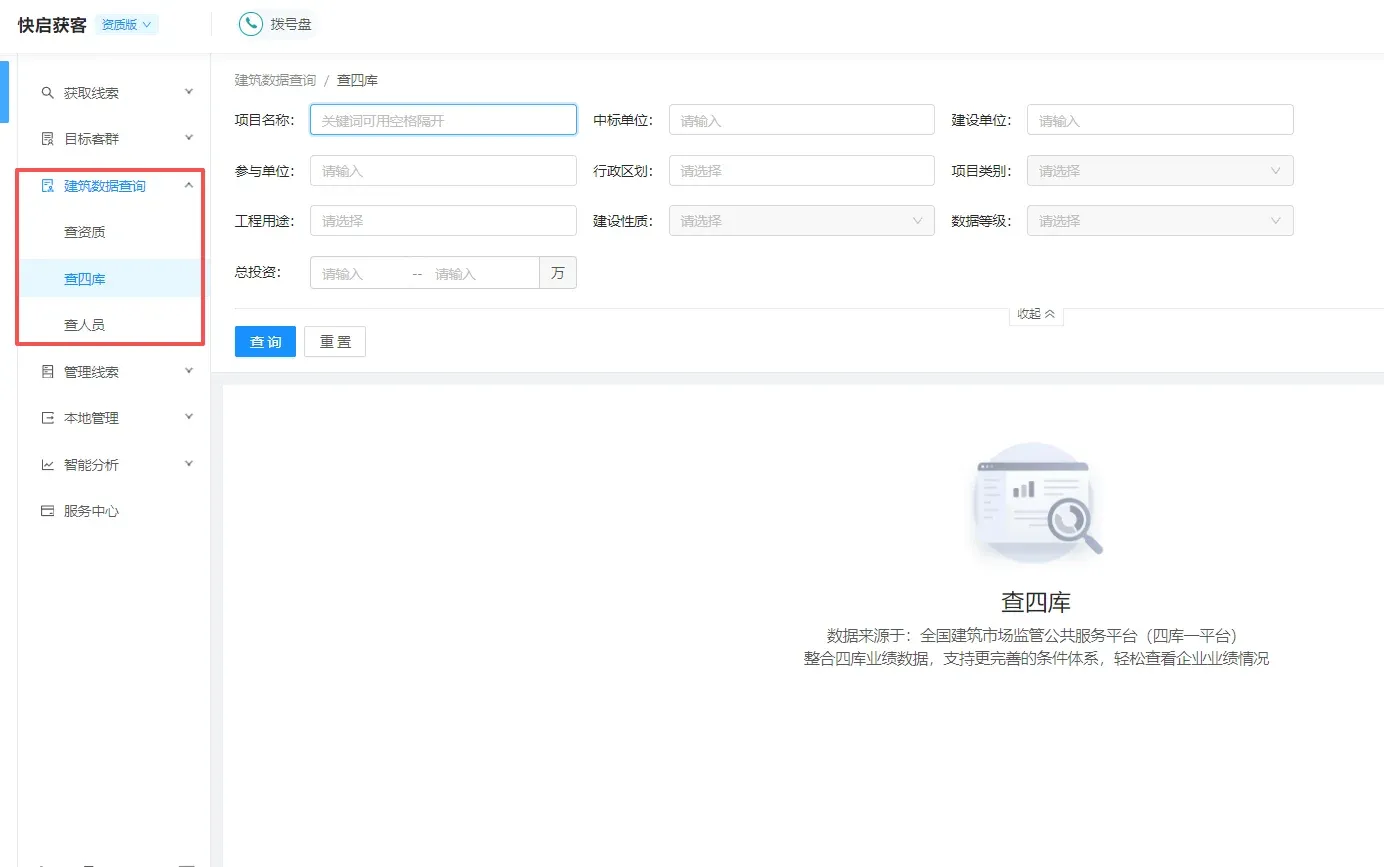
Task: Click the 获取线索 search icon in sidebar
Action: (x=47, y=93)
